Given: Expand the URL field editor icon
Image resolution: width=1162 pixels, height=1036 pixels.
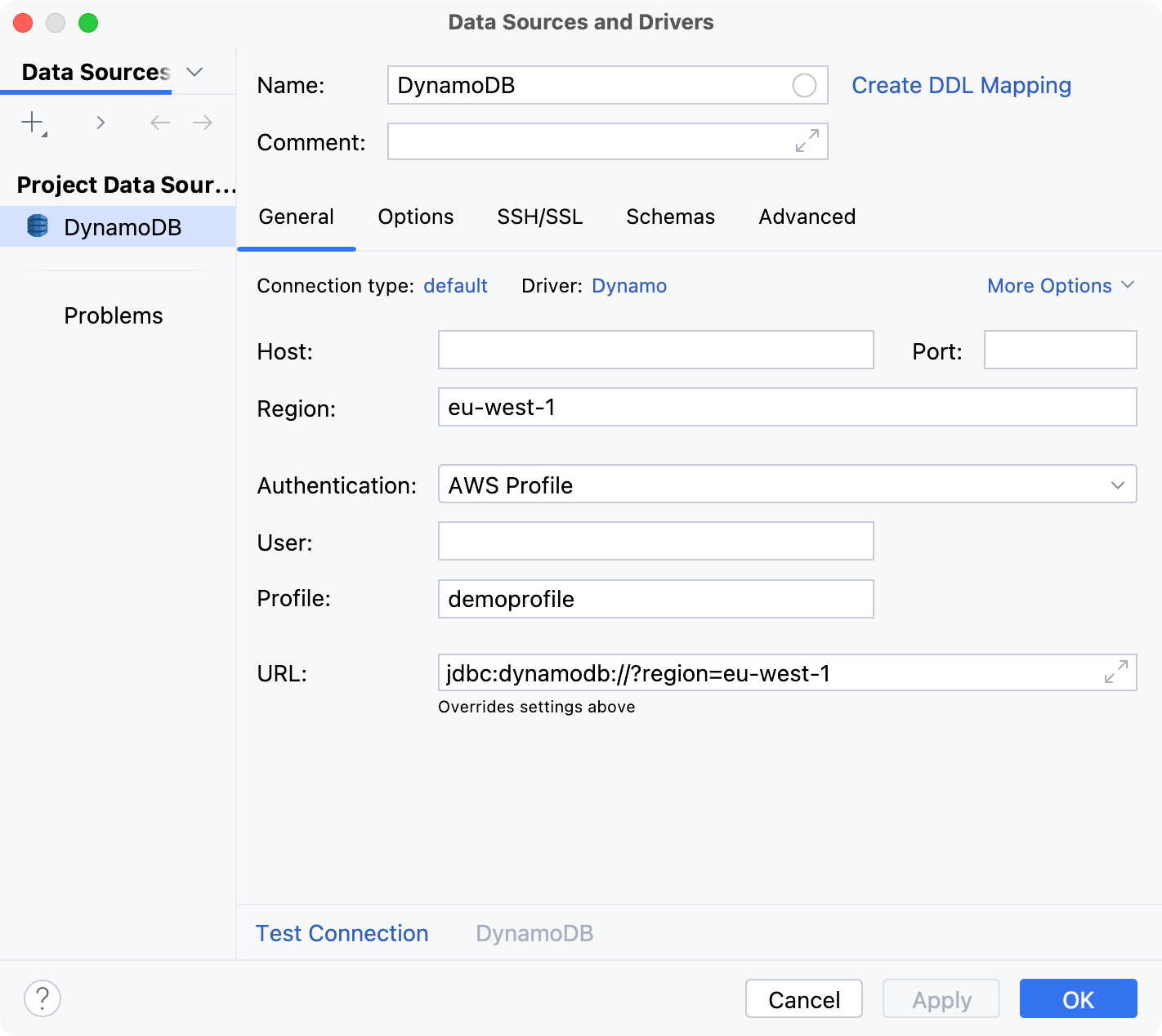Looking at the screenshot, I should pyautogui.click(x=1117, y=672).
